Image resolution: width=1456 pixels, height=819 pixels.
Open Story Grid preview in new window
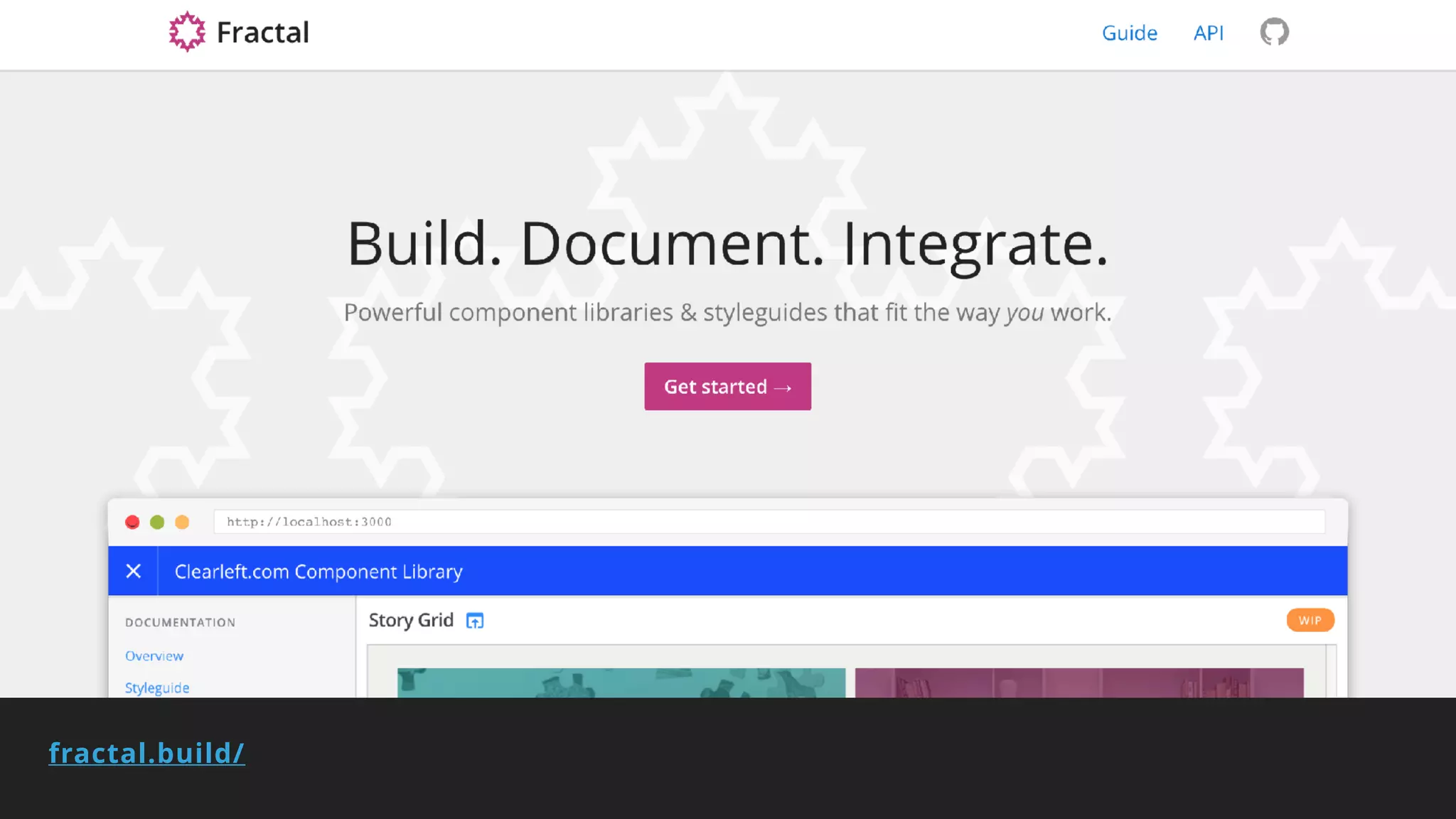coord(474,621)
